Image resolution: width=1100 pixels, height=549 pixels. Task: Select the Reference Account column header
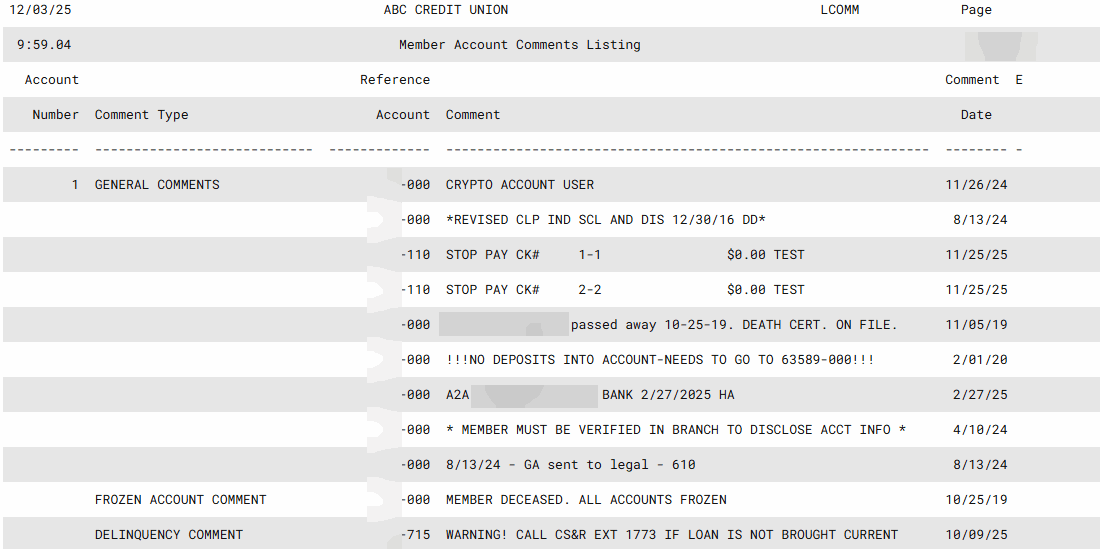[x=397, y=97]
